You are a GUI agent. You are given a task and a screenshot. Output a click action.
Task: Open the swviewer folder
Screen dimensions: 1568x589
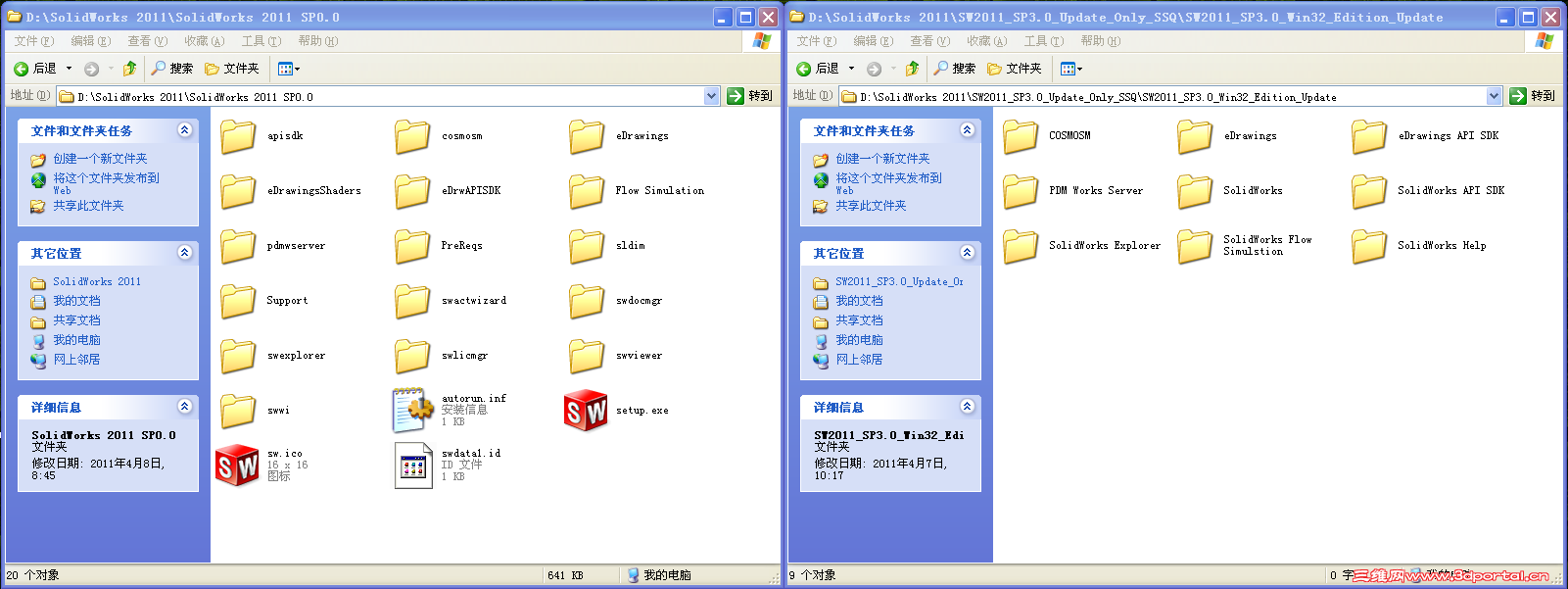pos(587,356)
